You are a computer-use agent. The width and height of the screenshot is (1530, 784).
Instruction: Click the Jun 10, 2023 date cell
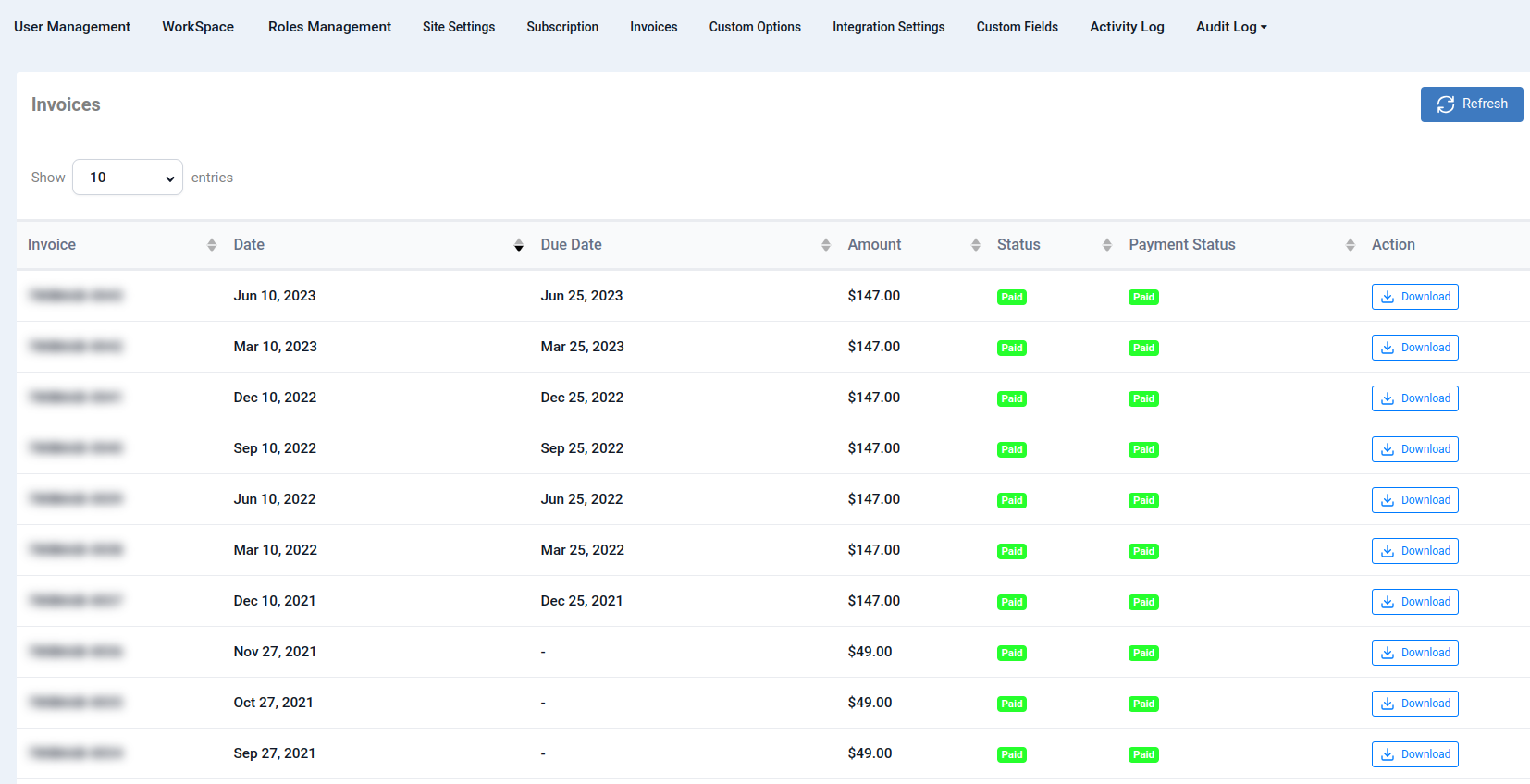[275, 296]
